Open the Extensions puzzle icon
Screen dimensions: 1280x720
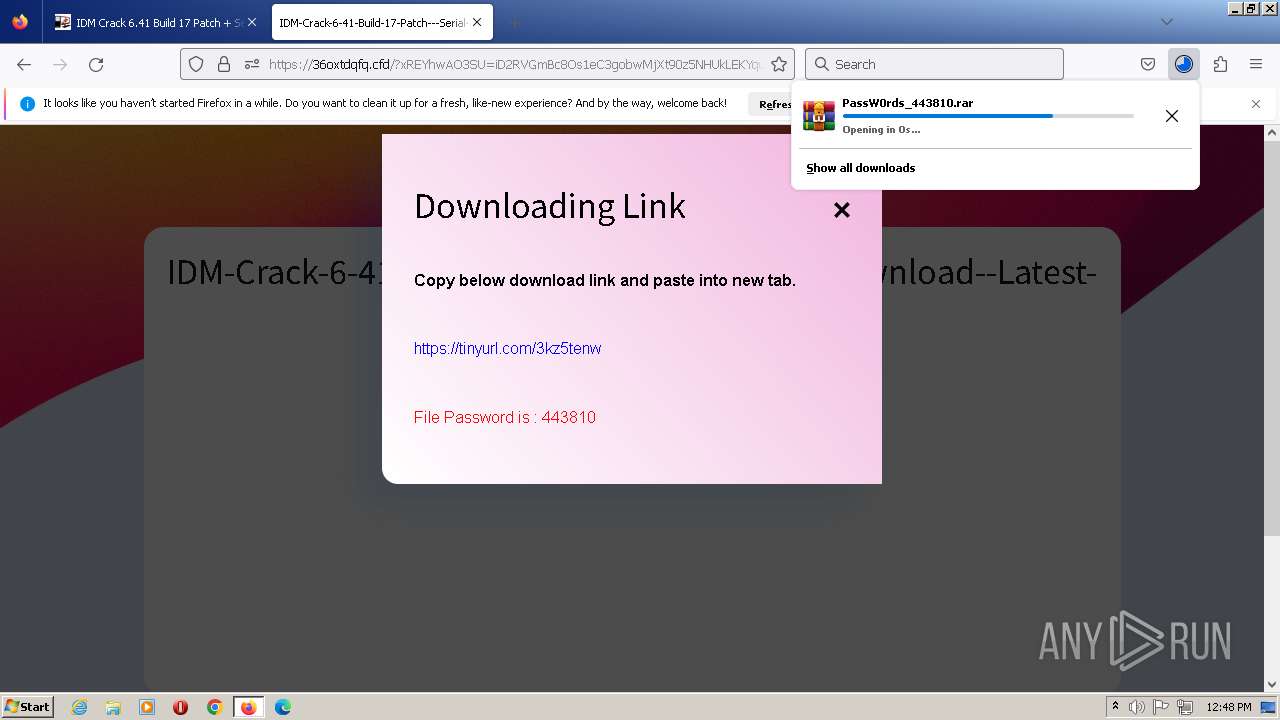(1220, 64)
